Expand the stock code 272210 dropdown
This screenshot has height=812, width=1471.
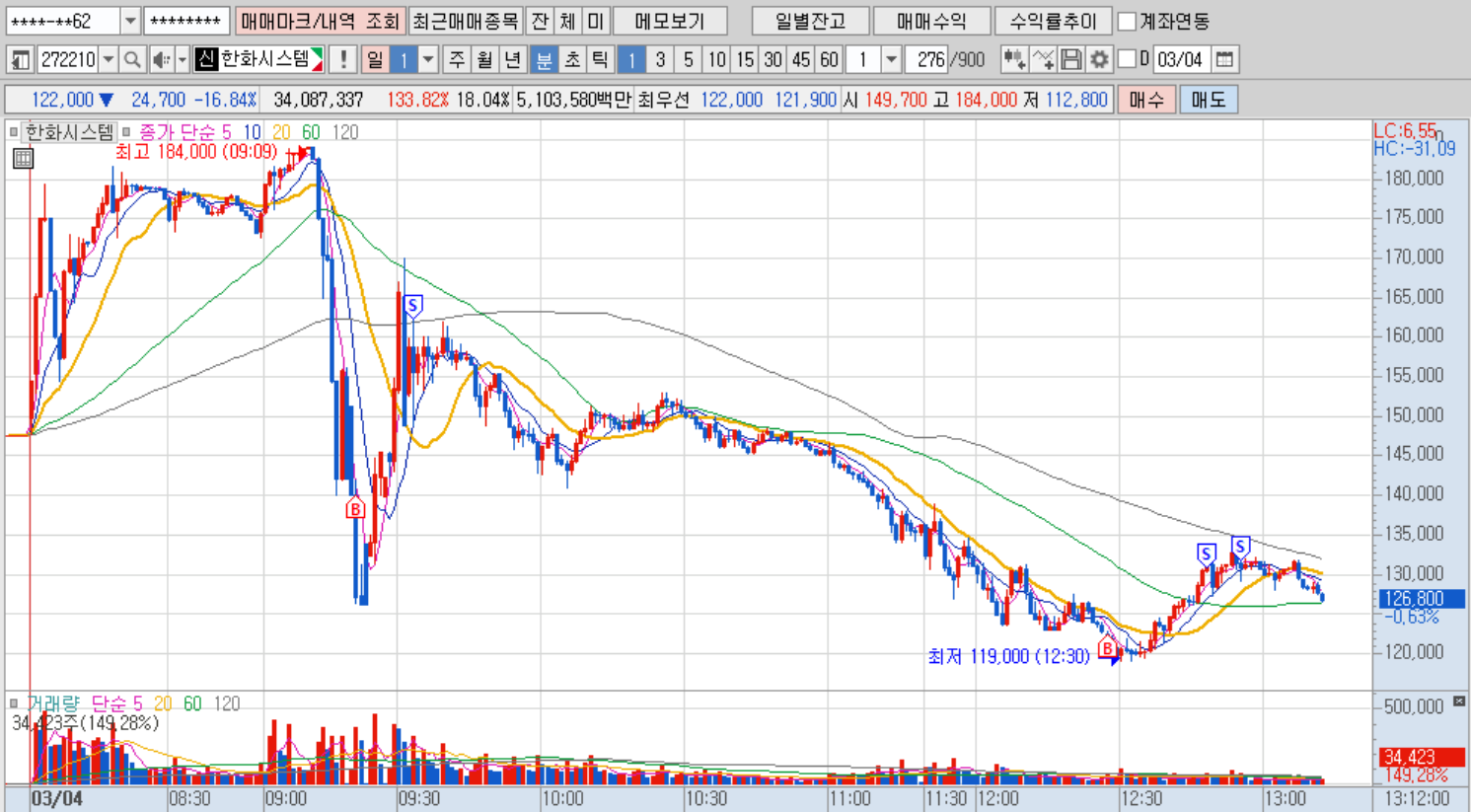click(x=109, y=60)
